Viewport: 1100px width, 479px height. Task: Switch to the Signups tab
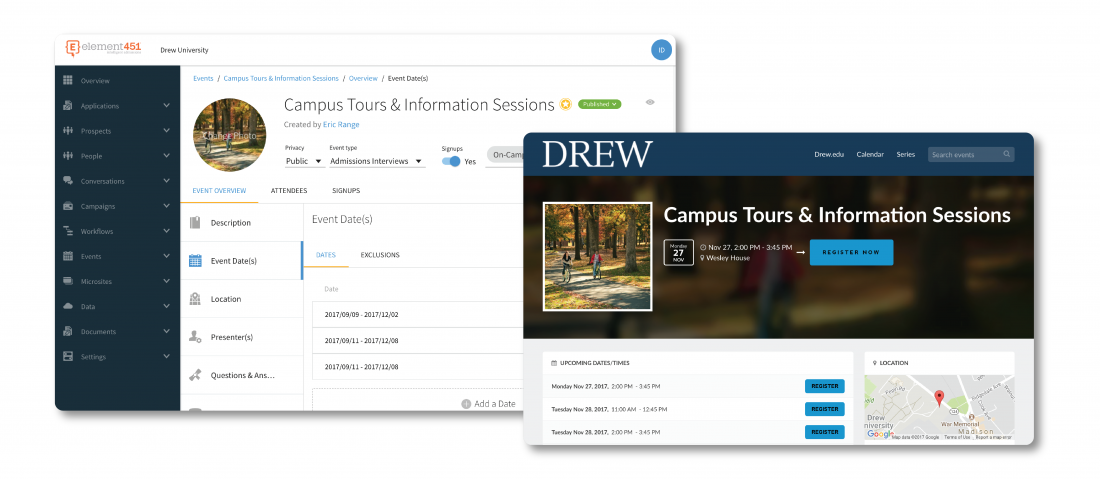[346, 191]
